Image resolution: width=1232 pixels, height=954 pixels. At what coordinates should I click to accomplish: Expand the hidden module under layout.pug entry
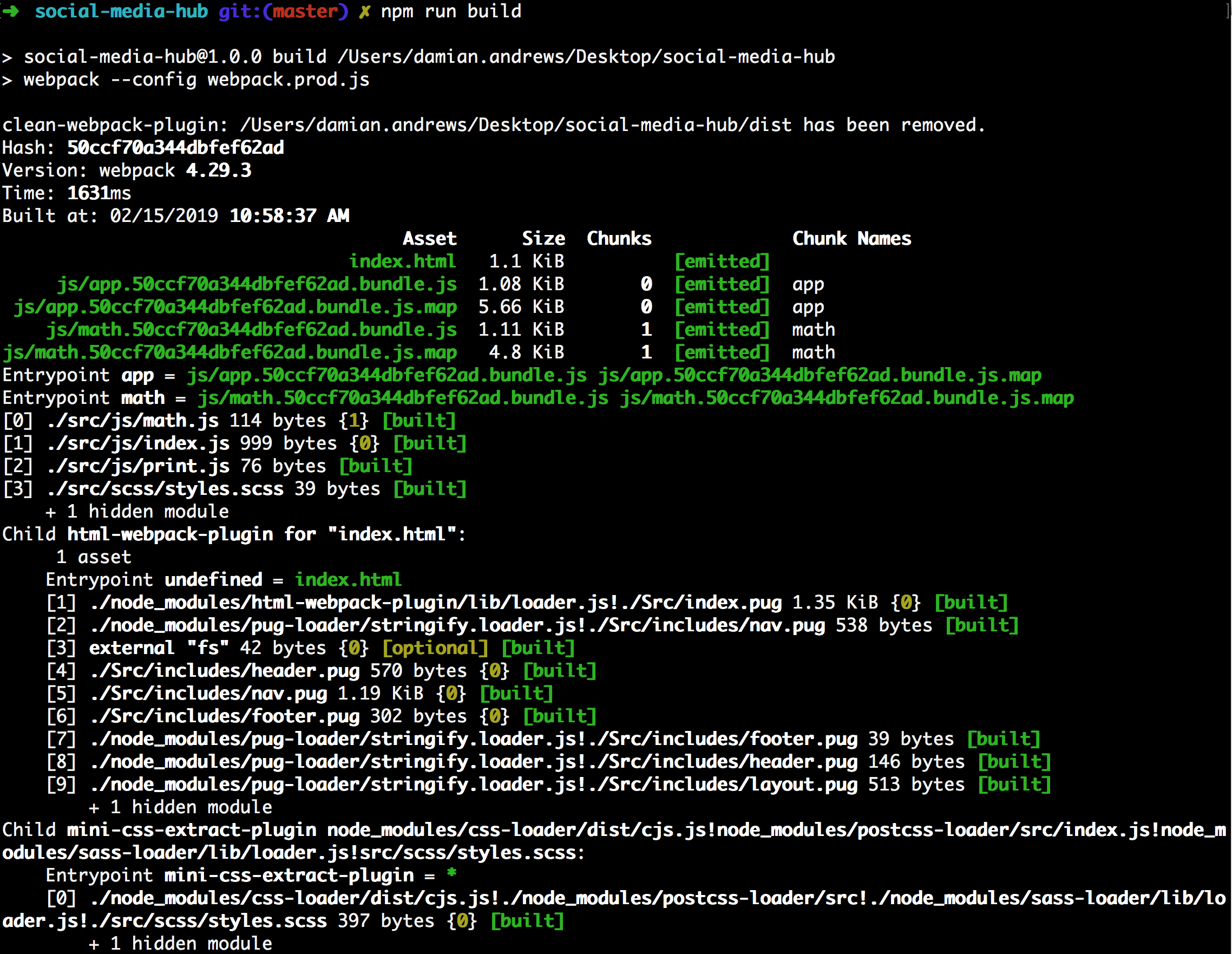pos(179,807)
